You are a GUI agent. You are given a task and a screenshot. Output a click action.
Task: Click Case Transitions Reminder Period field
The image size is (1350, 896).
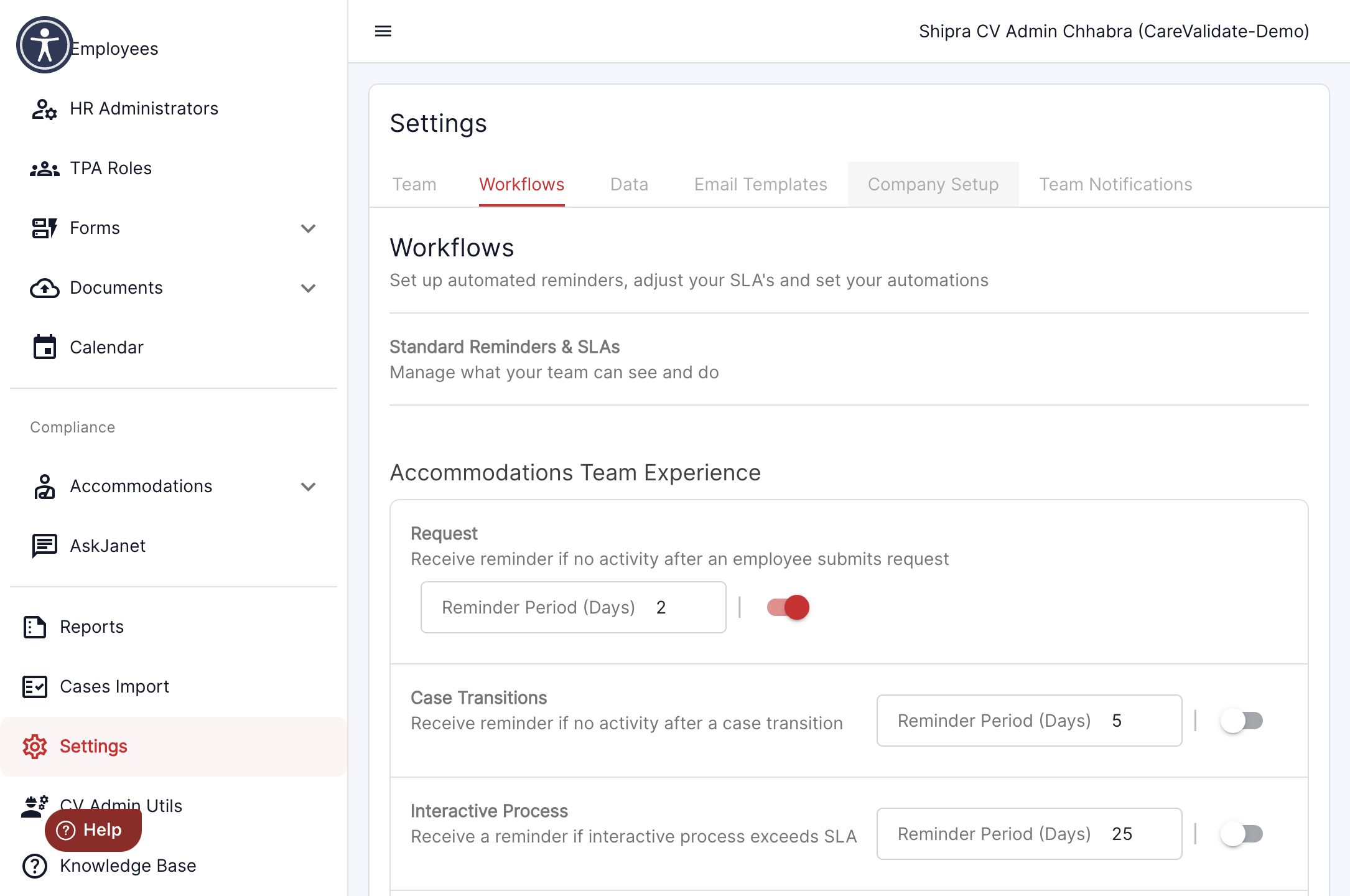click(1029, 721)
